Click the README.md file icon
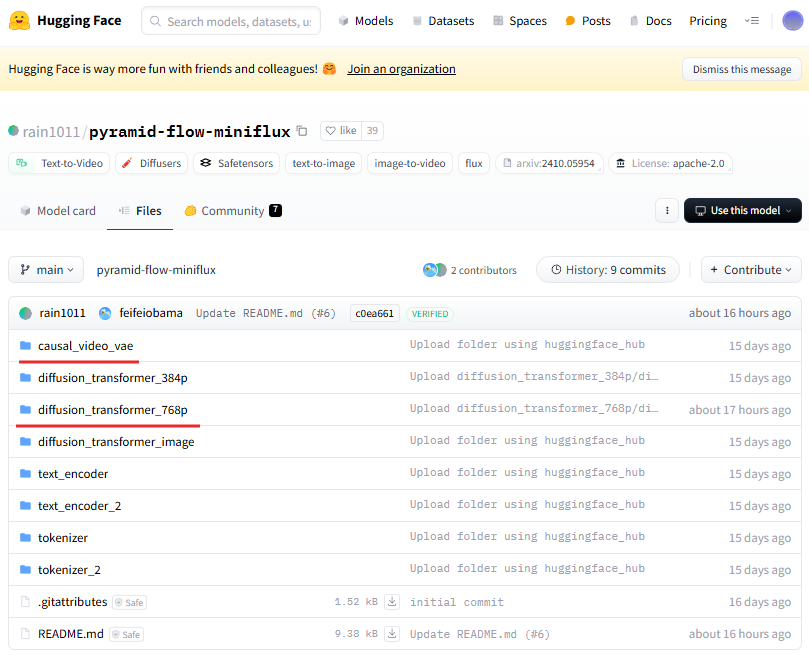 click(25, 633)
